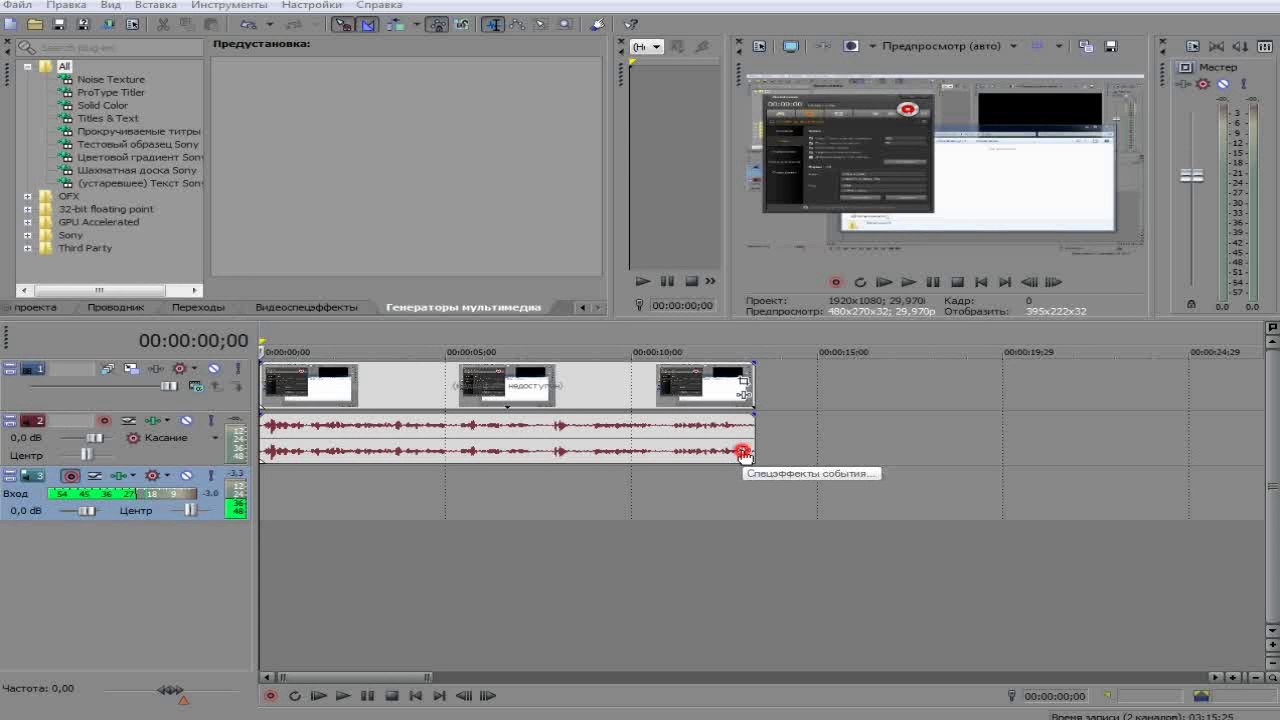Image resolution: width=1280 pixels, height=720 pixels.
Task: Switch to the Переходы tab
Action: (198, 307)
